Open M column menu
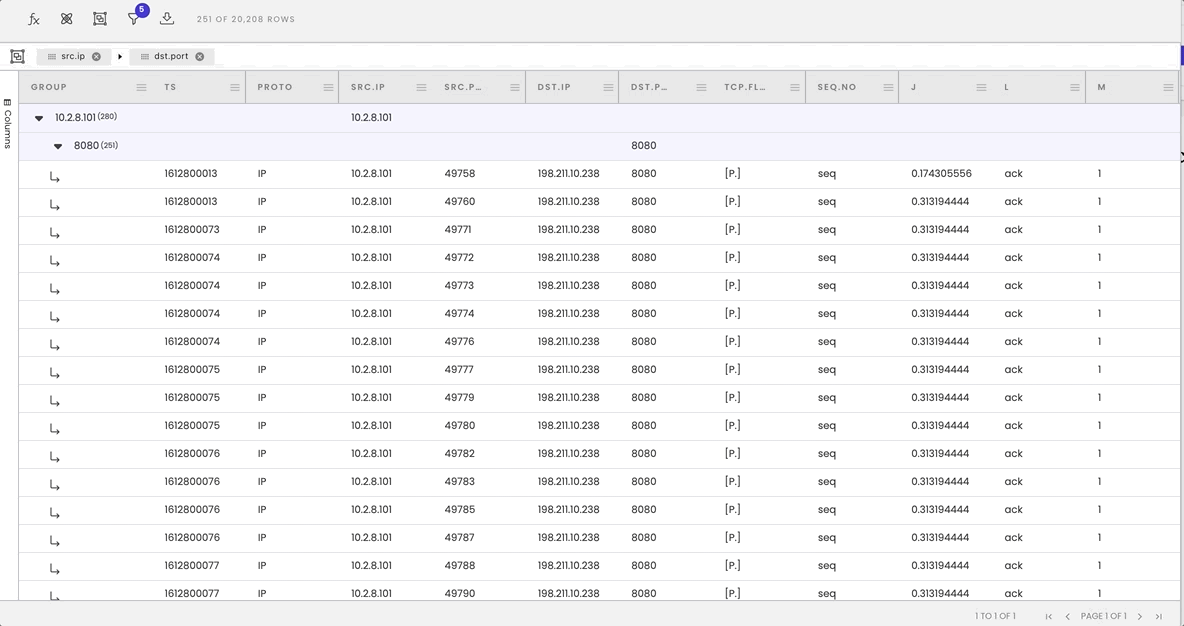Image resolution: width=1184 pixels, height=626 pixels. click(x=1168, y=88)
